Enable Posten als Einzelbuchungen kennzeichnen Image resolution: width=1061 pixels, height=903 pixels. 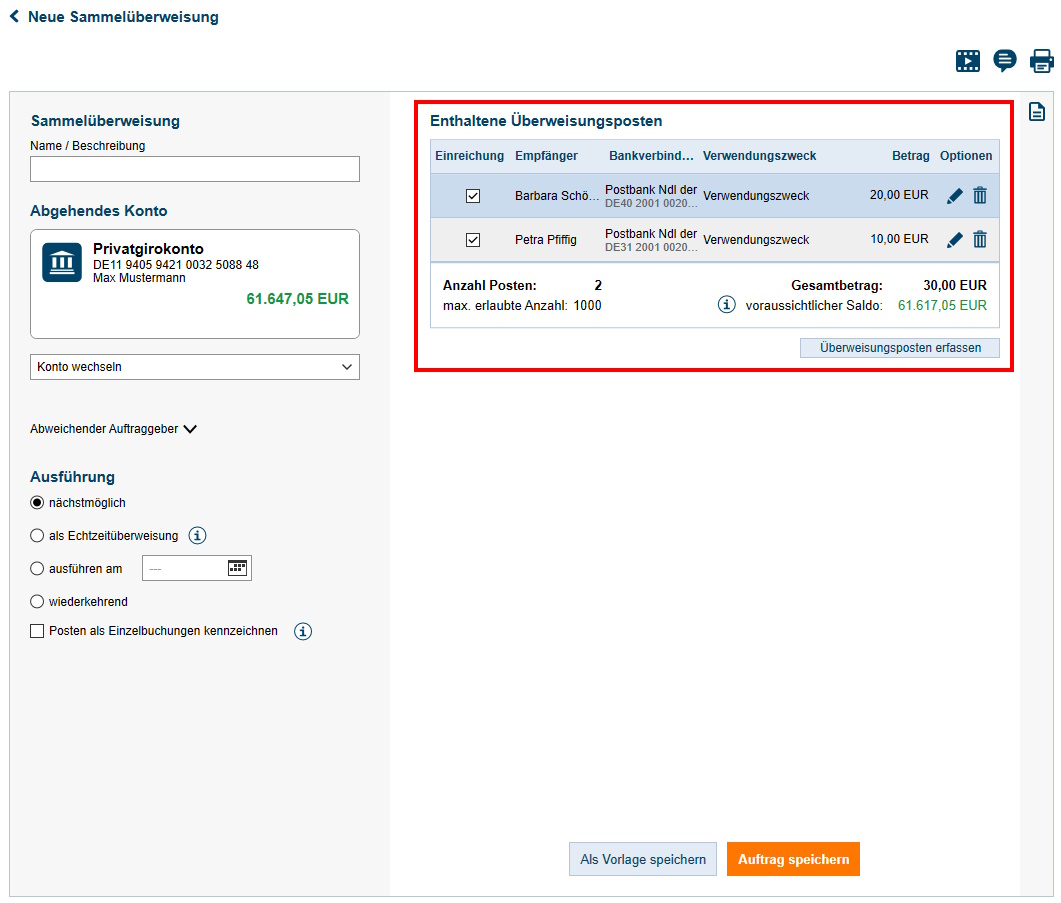(x=37, y=631)
